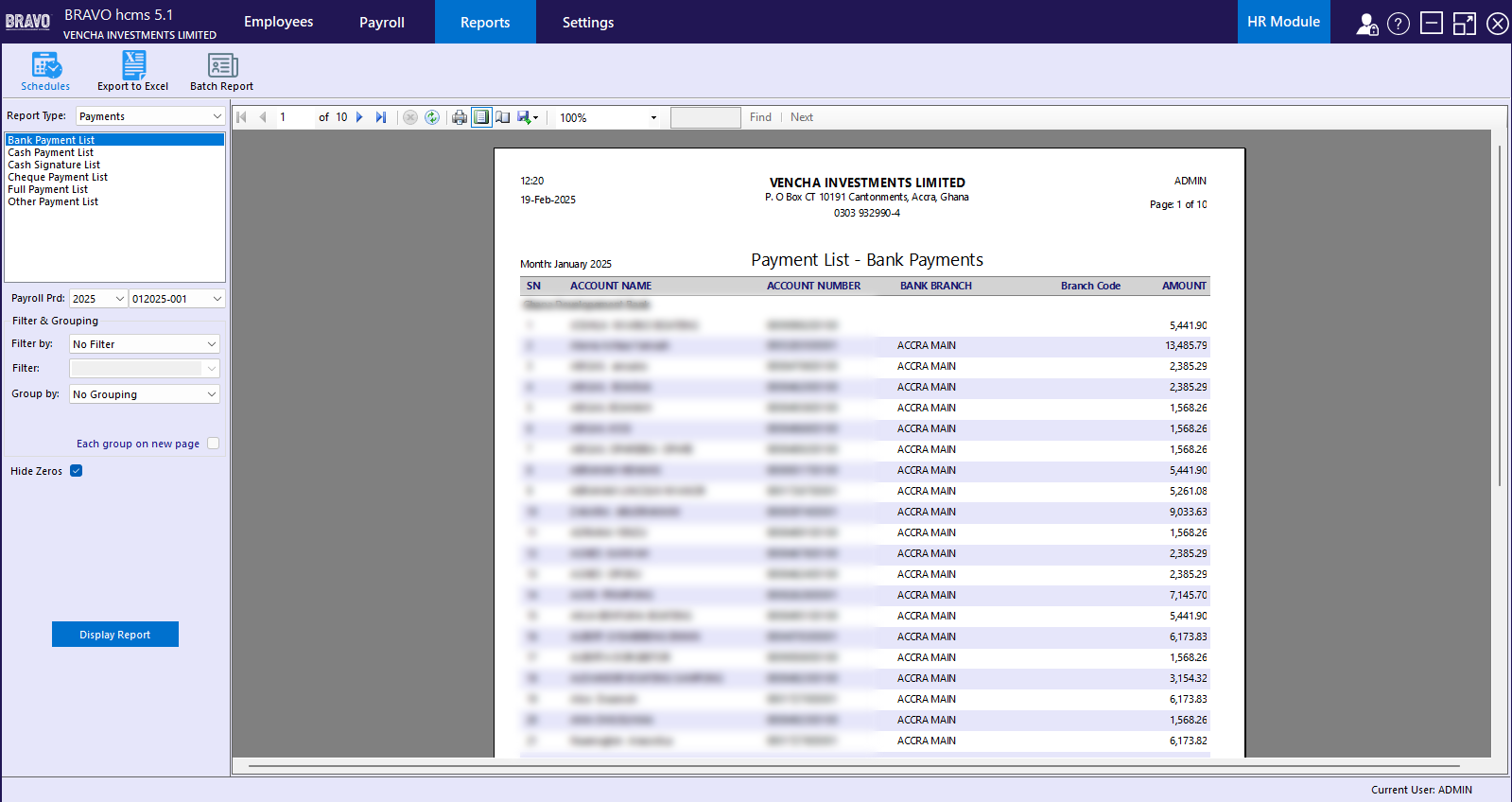Open page setup in report toolbar

pos(503,117)
